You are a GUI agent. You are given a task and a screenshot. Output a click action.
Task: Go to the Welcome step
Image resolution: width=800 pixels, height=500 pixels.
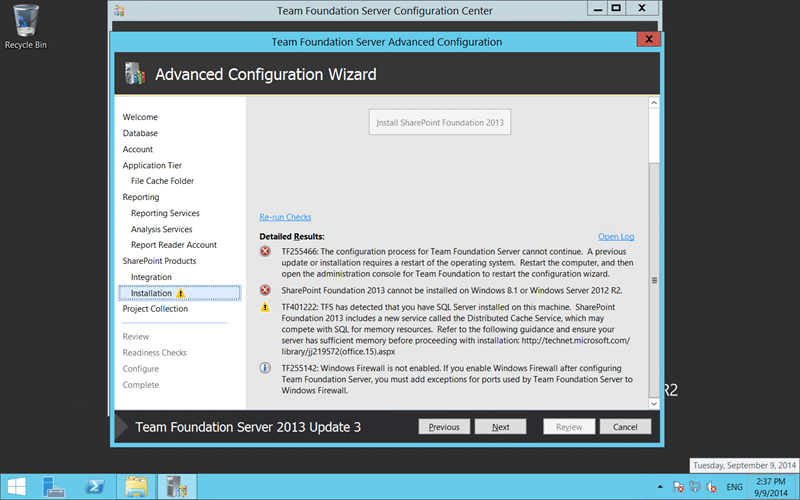click(140, 117)
